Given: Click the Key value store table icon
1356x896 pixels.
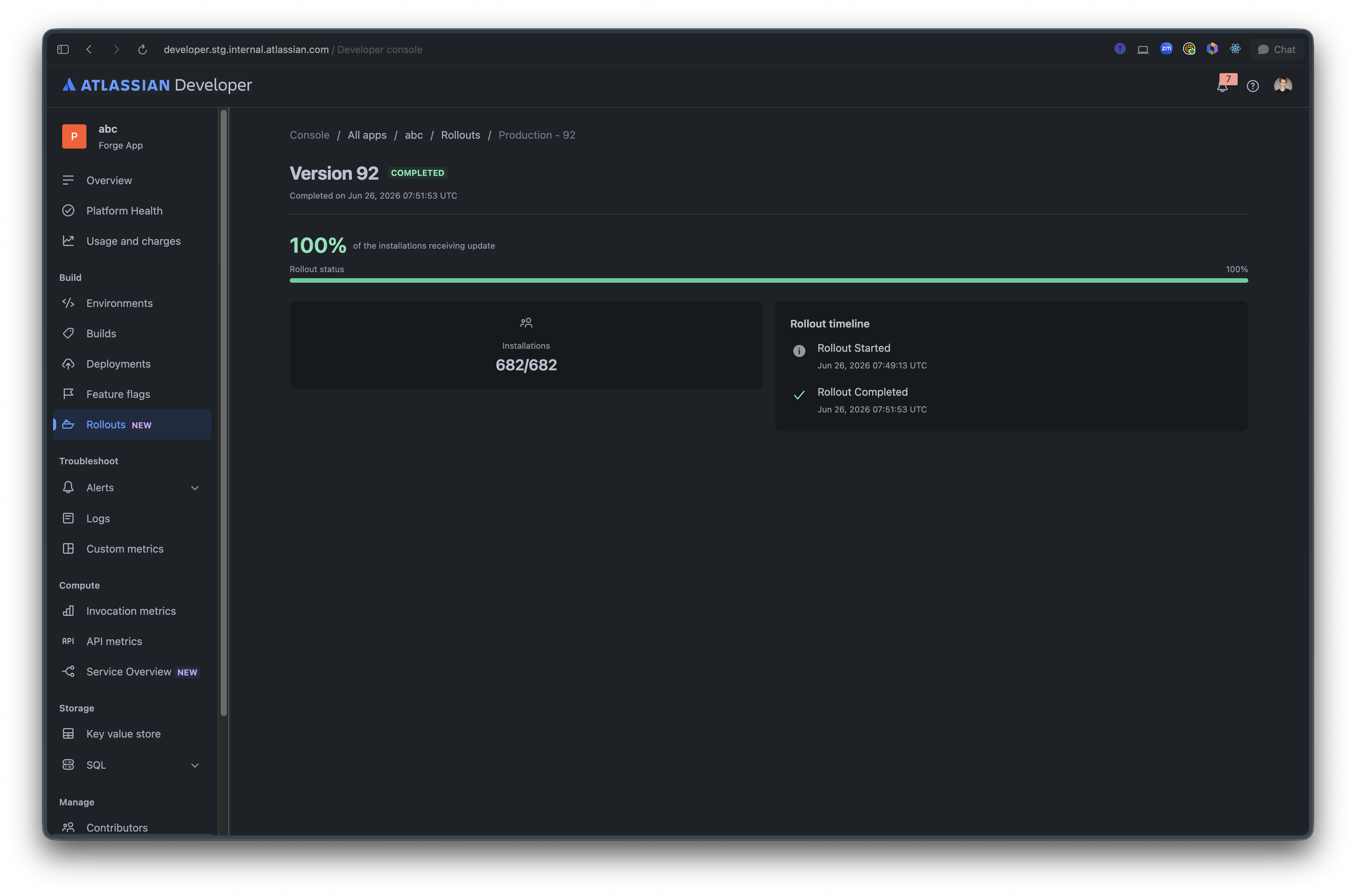Looking at the screenshot, I should point(68,734).
